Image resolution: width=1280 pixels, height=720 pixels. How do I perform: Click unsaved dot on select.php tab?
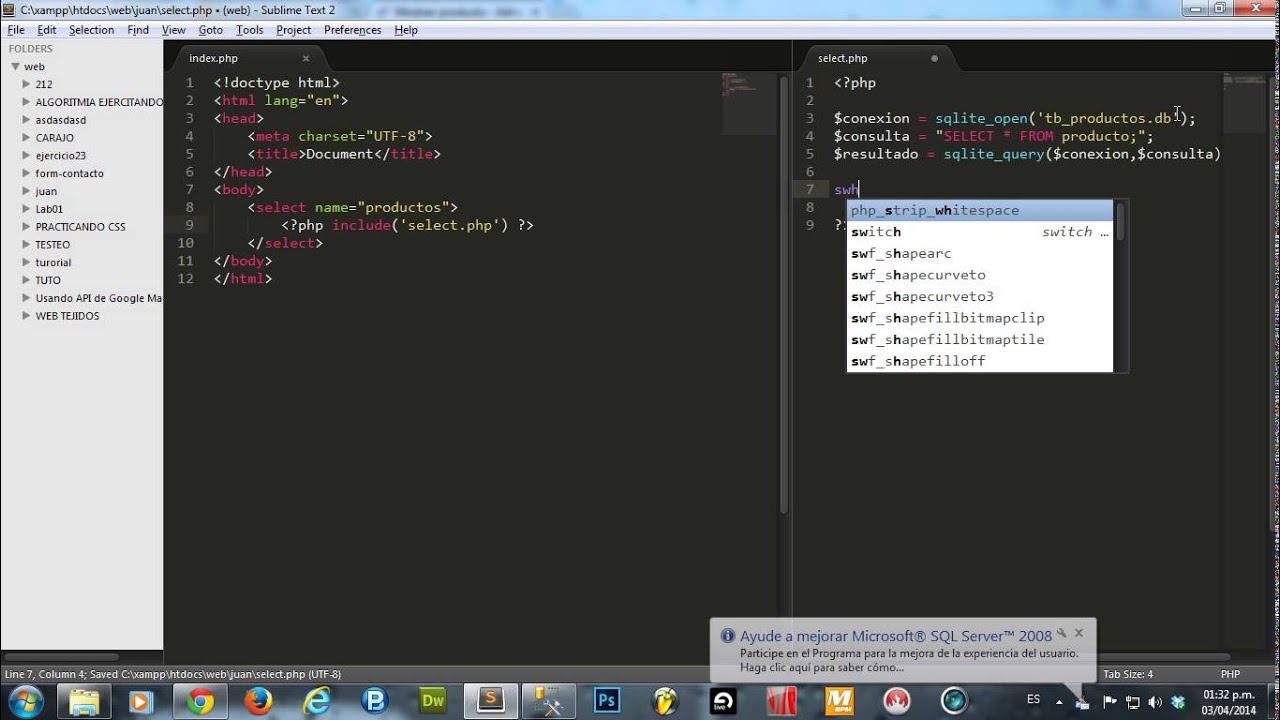pyautogui.click(x=935, y=58)
